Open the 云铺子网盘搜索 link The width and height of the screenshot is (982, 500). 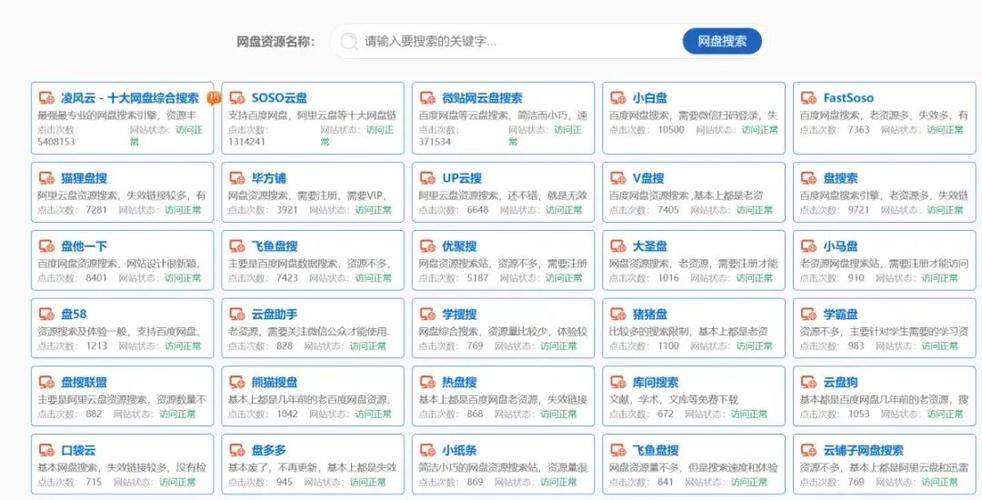(863, 450)
